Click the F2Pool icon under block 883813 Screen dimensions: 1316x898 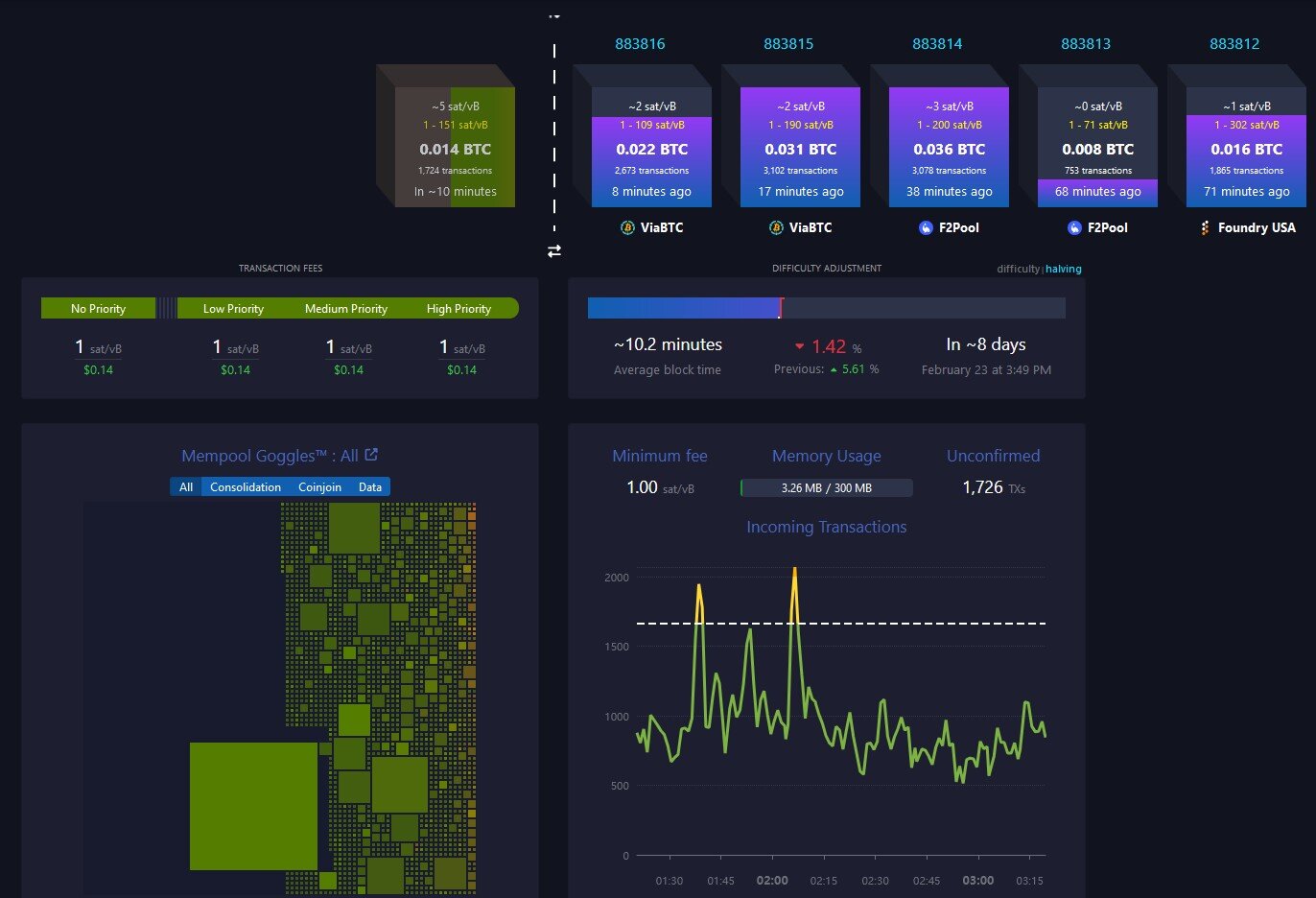(x=1074, y=227)
